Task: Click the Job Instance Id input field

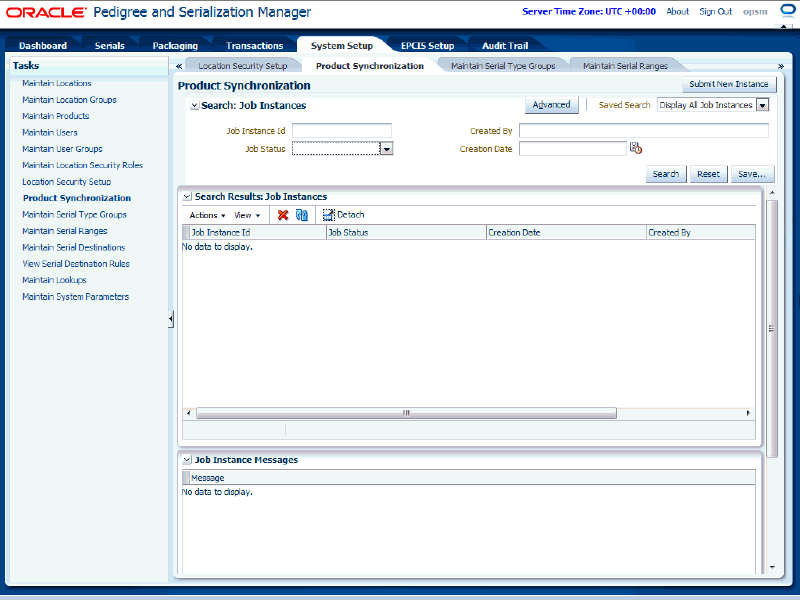Action: tap(342, 131)
